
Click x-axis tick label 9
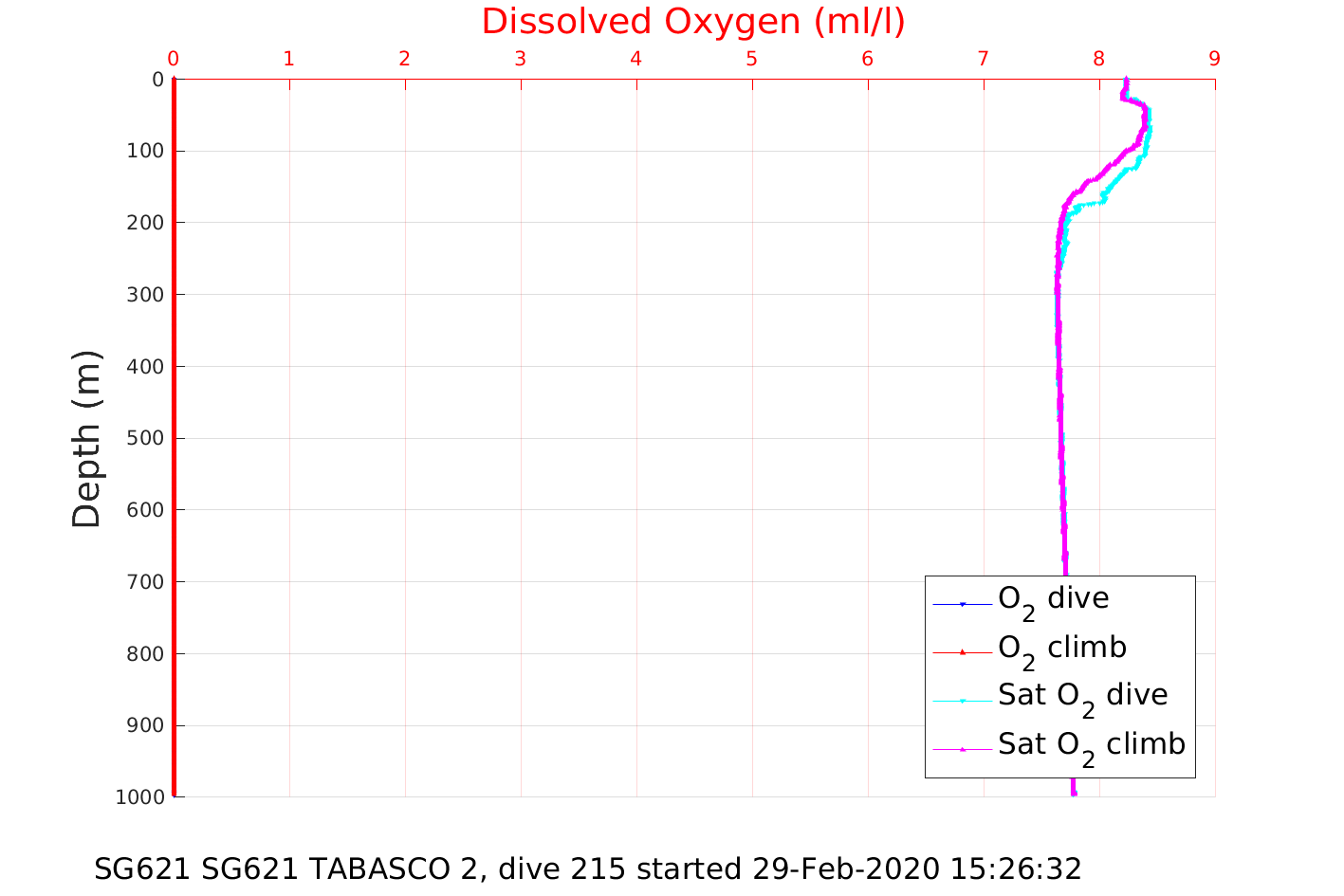(1215, 59)
